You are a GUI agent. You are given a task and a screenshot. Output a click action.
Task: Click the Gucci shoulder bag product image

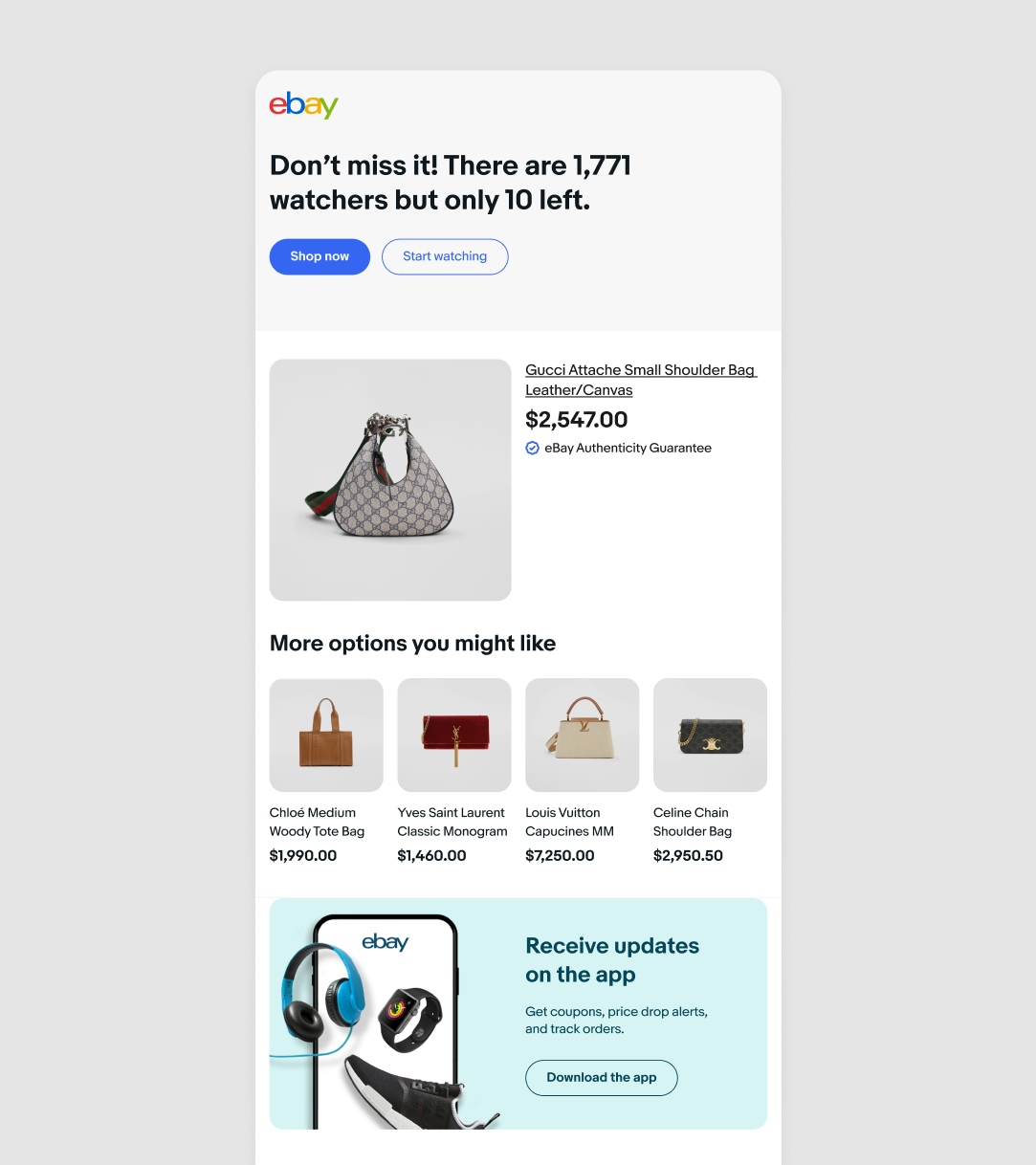tap(390, 480)
